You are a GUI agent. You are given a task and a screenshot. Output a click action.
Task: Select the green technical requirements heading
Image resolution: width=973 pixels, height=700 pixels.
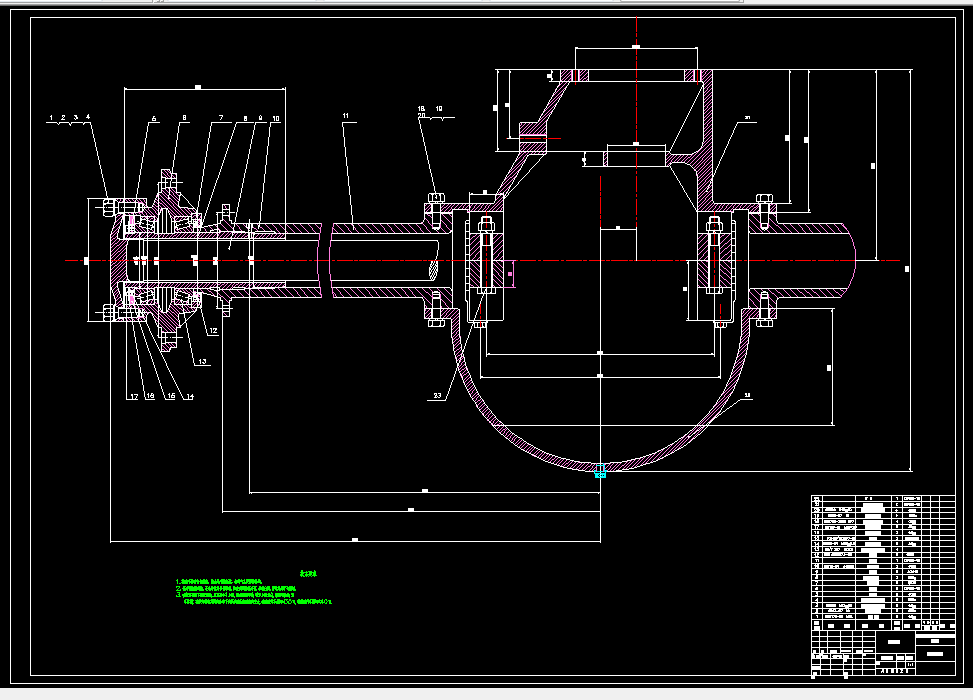coord(308,573)
